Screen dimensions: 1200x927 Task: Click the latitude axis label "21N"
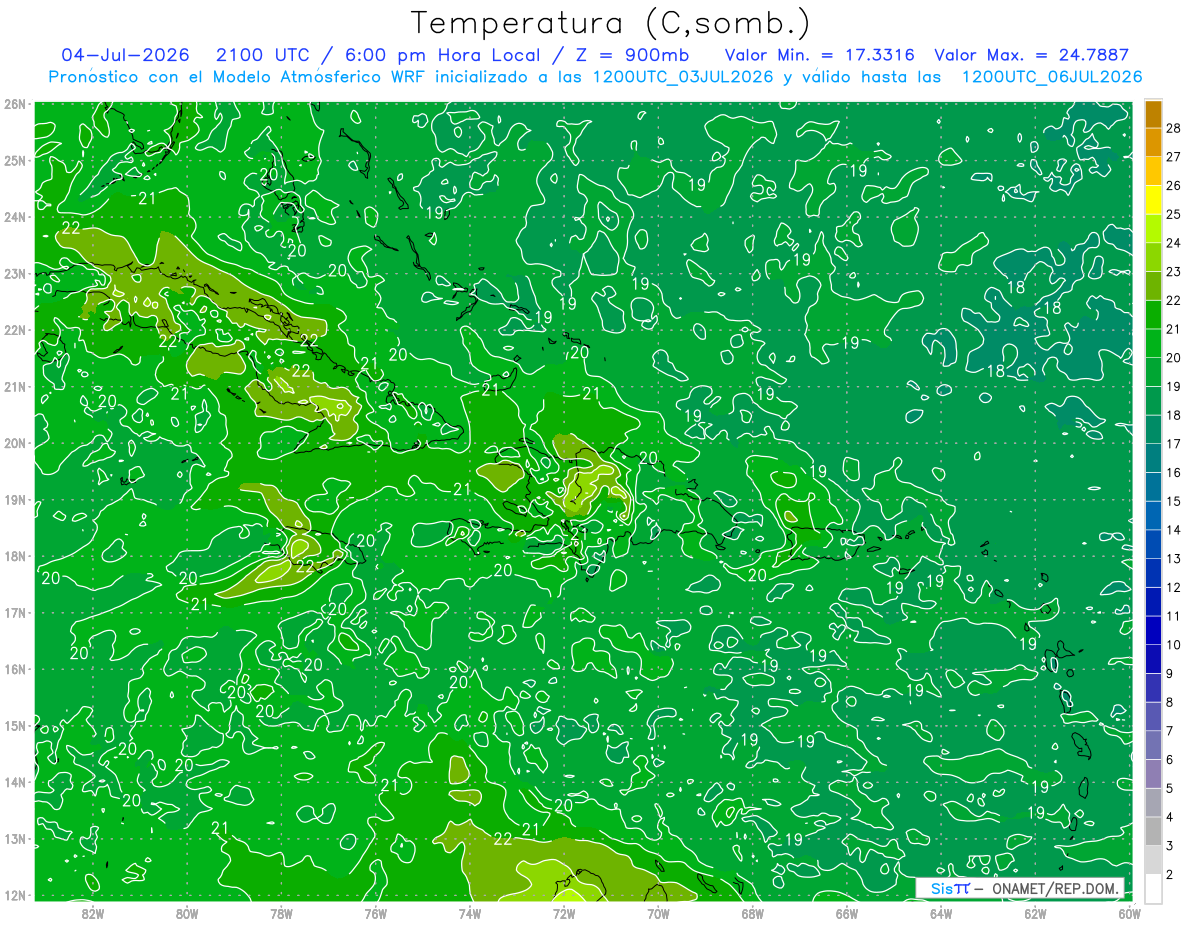point(15,387)
